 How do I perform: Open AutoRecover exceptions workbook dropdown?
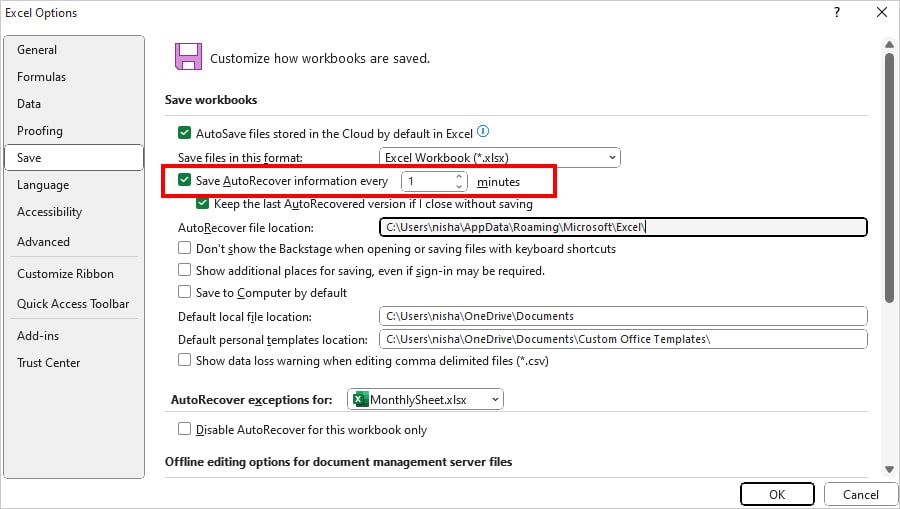tap(425, 399)
